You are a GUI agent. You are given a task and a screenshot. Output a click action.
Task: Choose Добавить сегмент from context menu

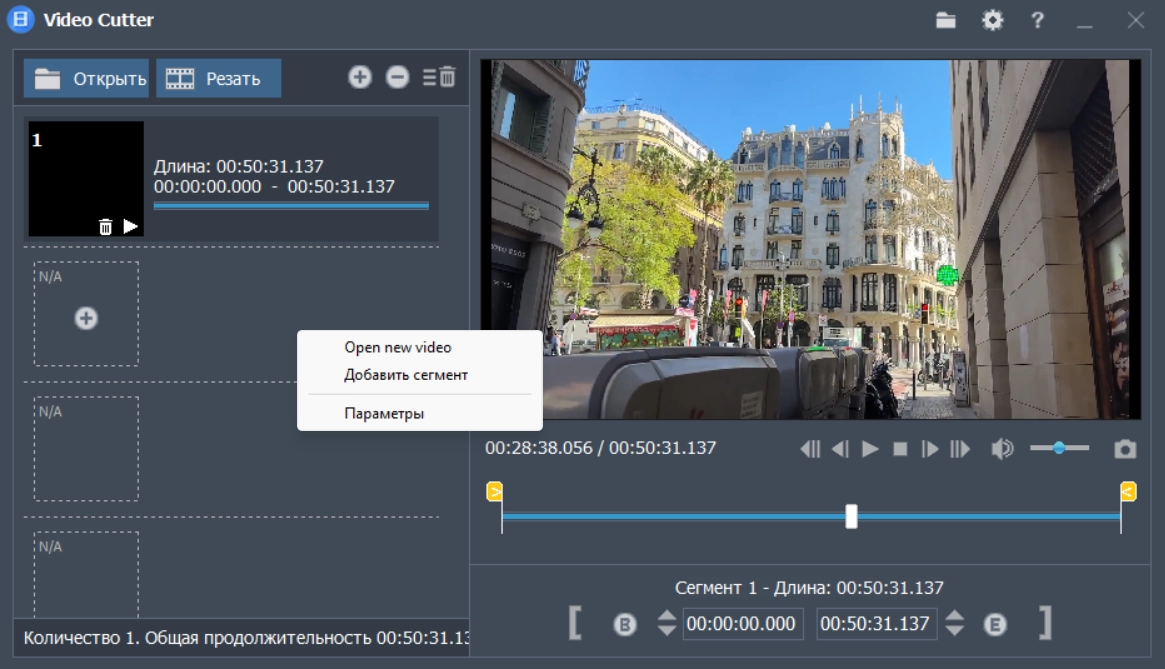point(406,375)
